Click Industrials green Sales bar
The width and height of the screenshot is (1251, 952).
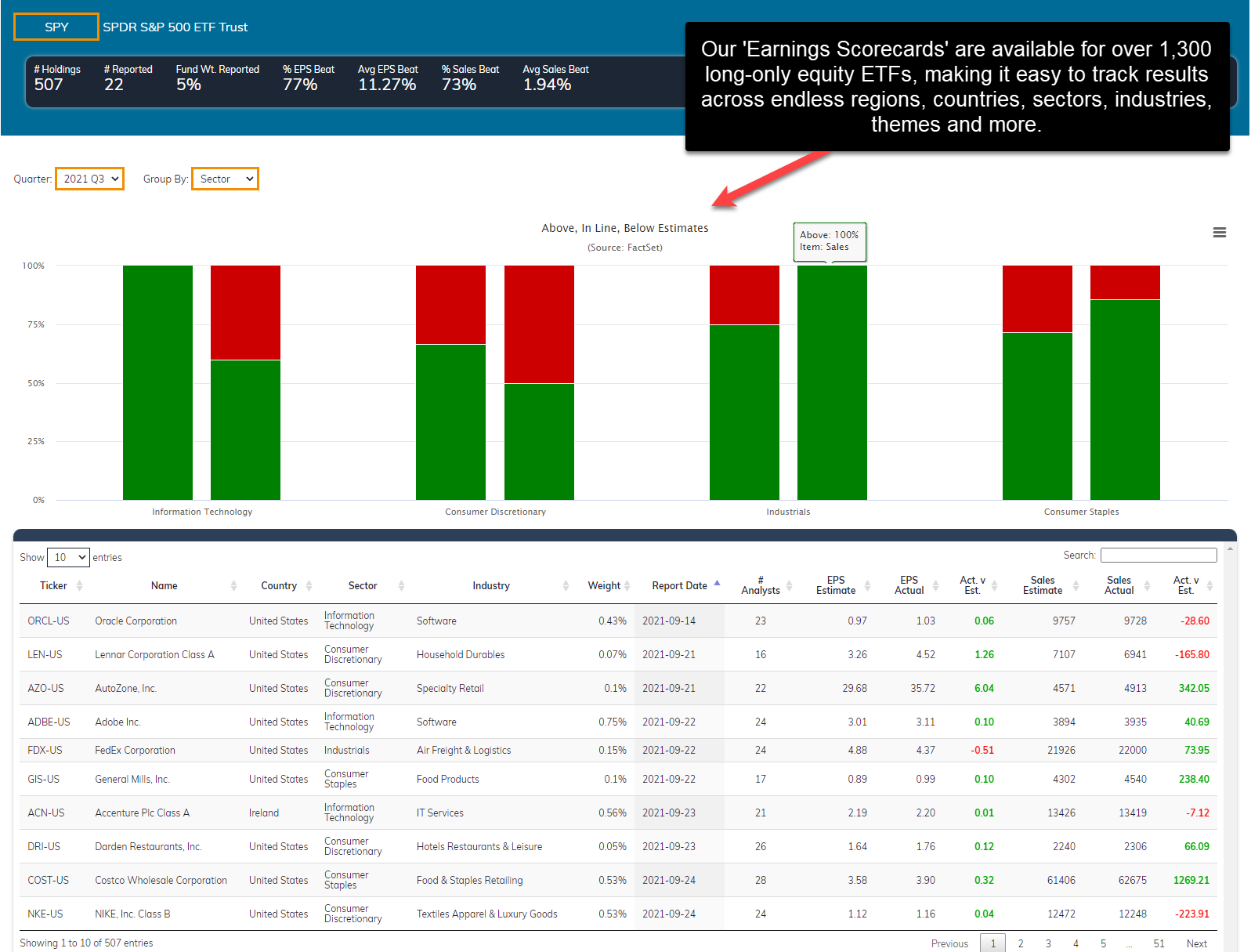[832, 382]
